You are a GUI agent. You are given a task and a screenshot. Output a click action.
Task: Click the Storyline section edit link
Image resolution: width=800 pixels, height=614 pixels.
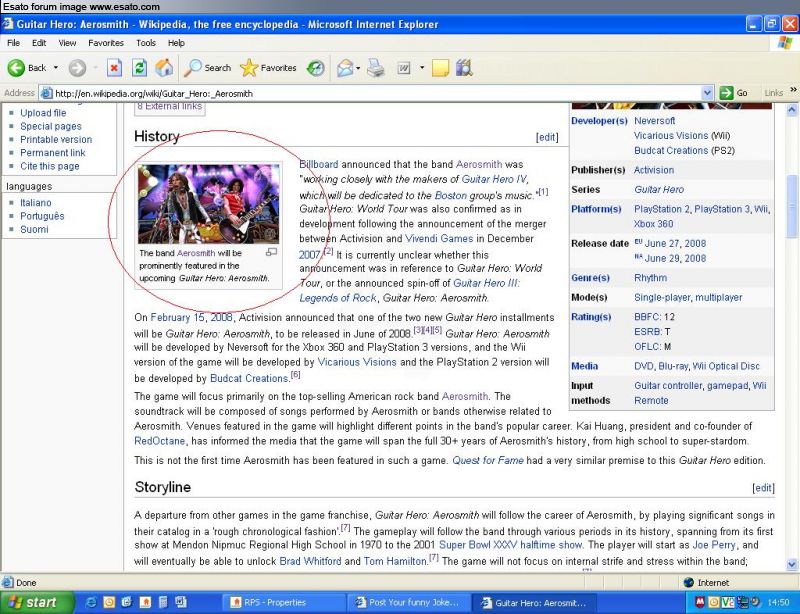[x=763, y=488]
